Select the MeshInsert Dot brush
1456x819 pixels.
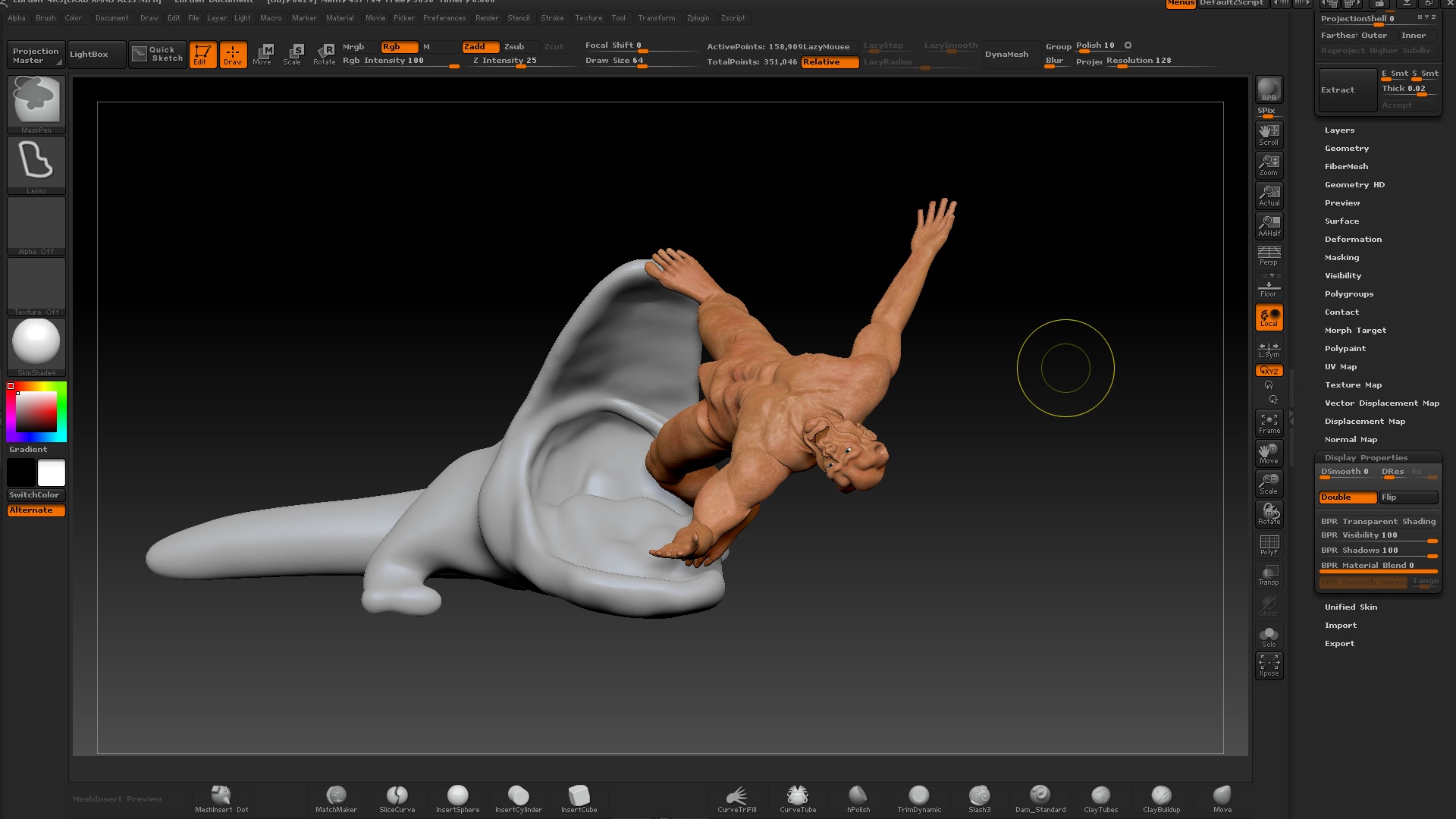click(x=221, y=799)
